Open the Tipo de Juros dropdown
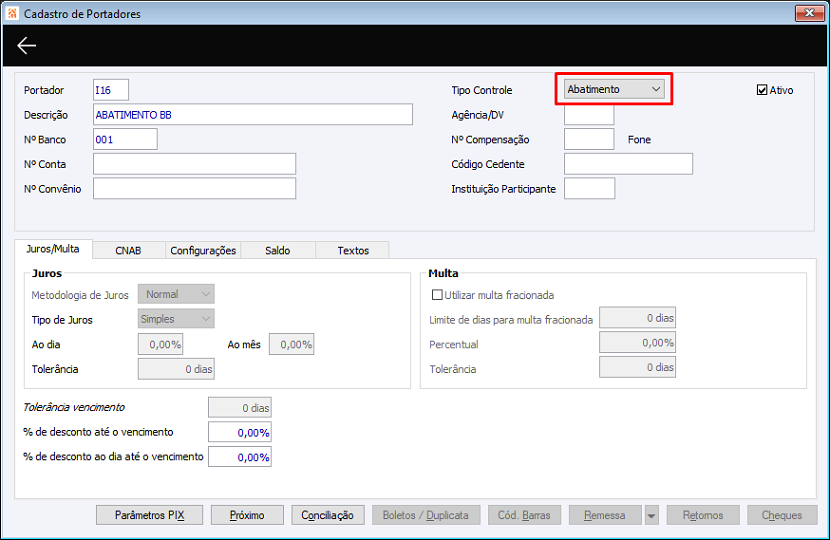Screen dimensions: 830x540 [176, 319]
